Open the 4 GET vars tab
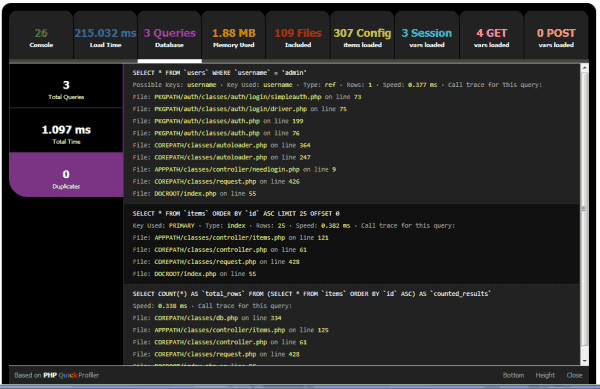Image resolution: width=600 pixels, height=389 pixels. point(491,36)
